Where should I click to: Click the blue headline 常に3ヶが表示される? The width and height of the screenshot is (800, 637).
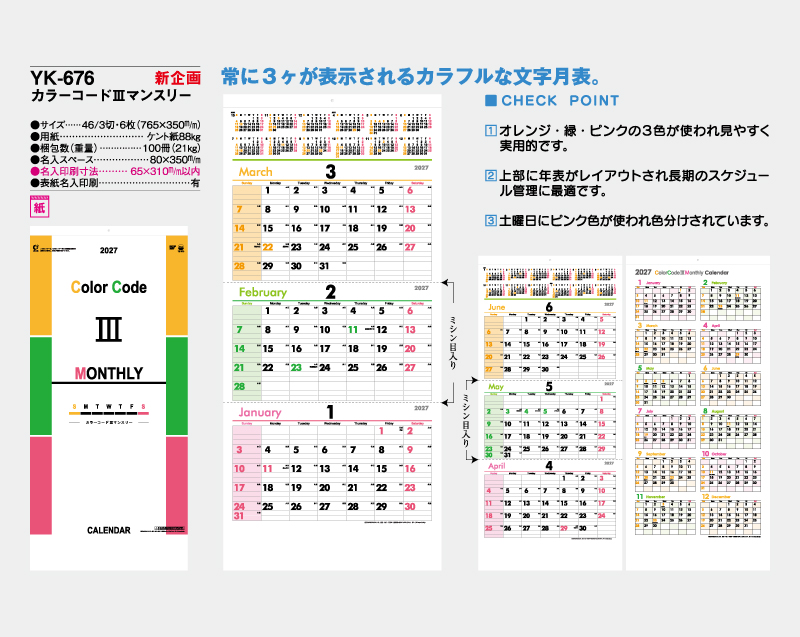[x=412, y=77]
